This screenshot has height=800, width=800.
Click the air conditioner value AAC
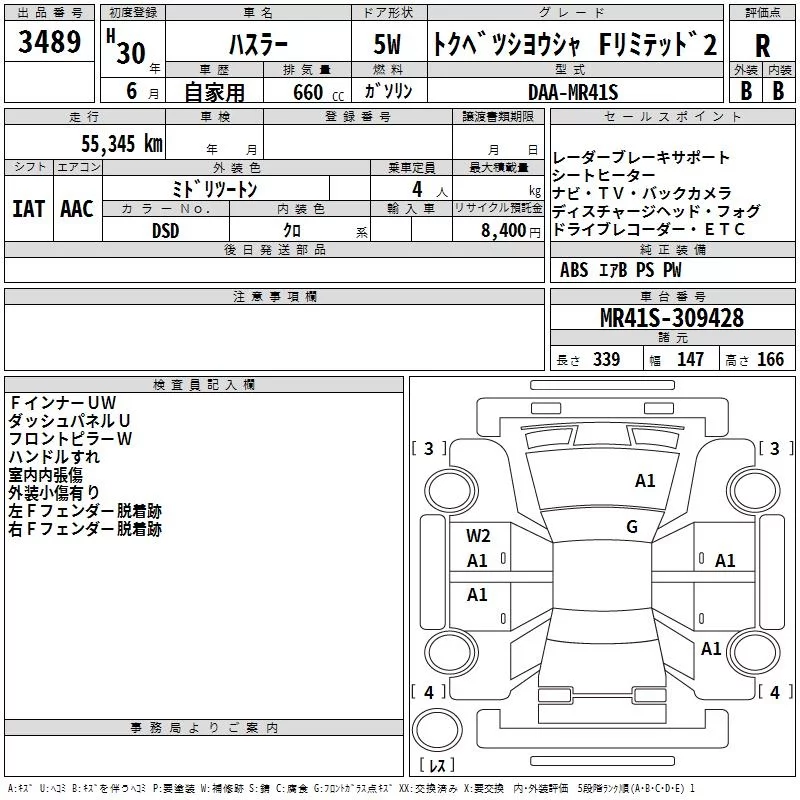[77, 209]
